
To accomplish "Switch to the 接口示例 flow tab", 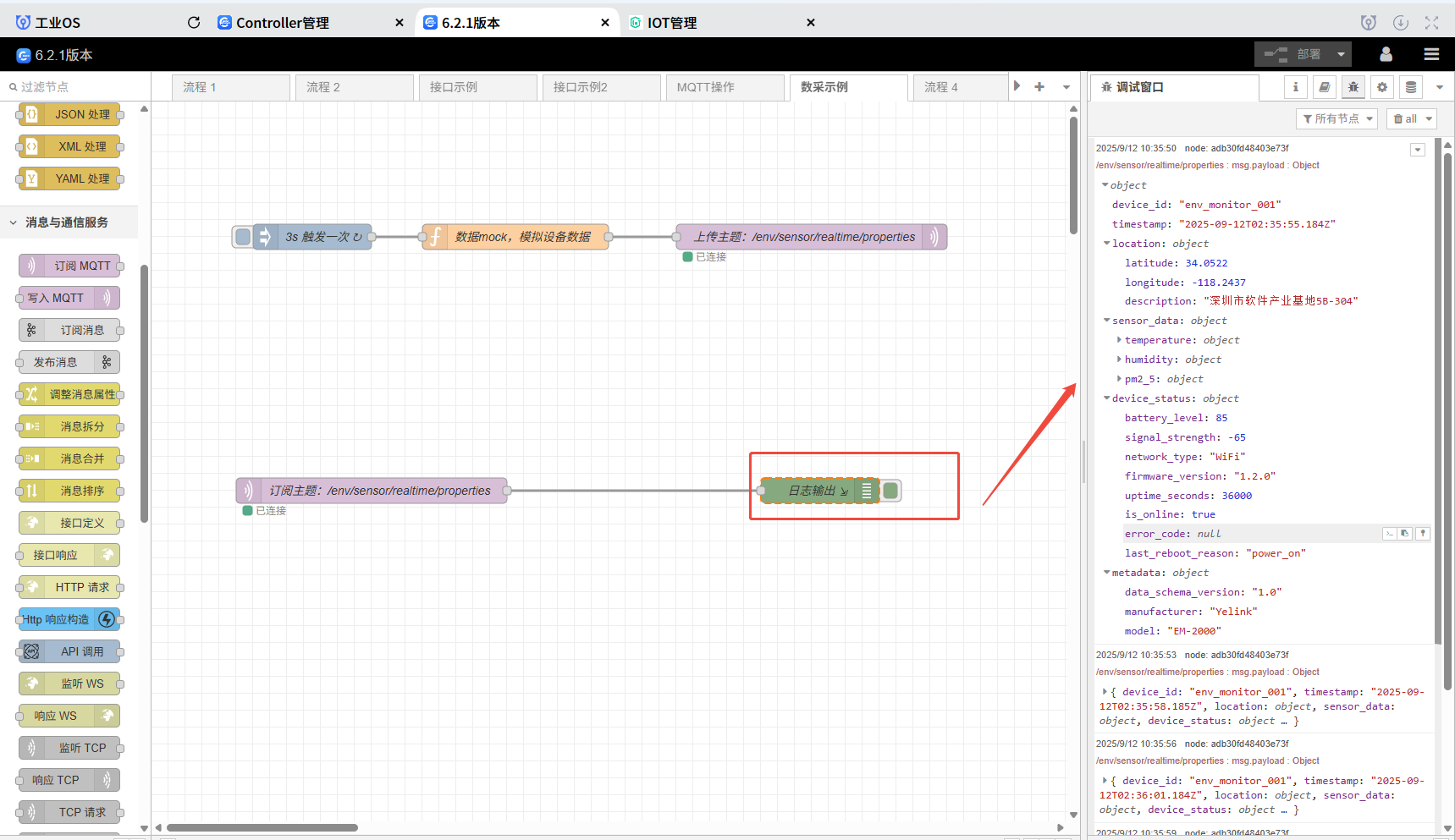I will click(477, 87).
